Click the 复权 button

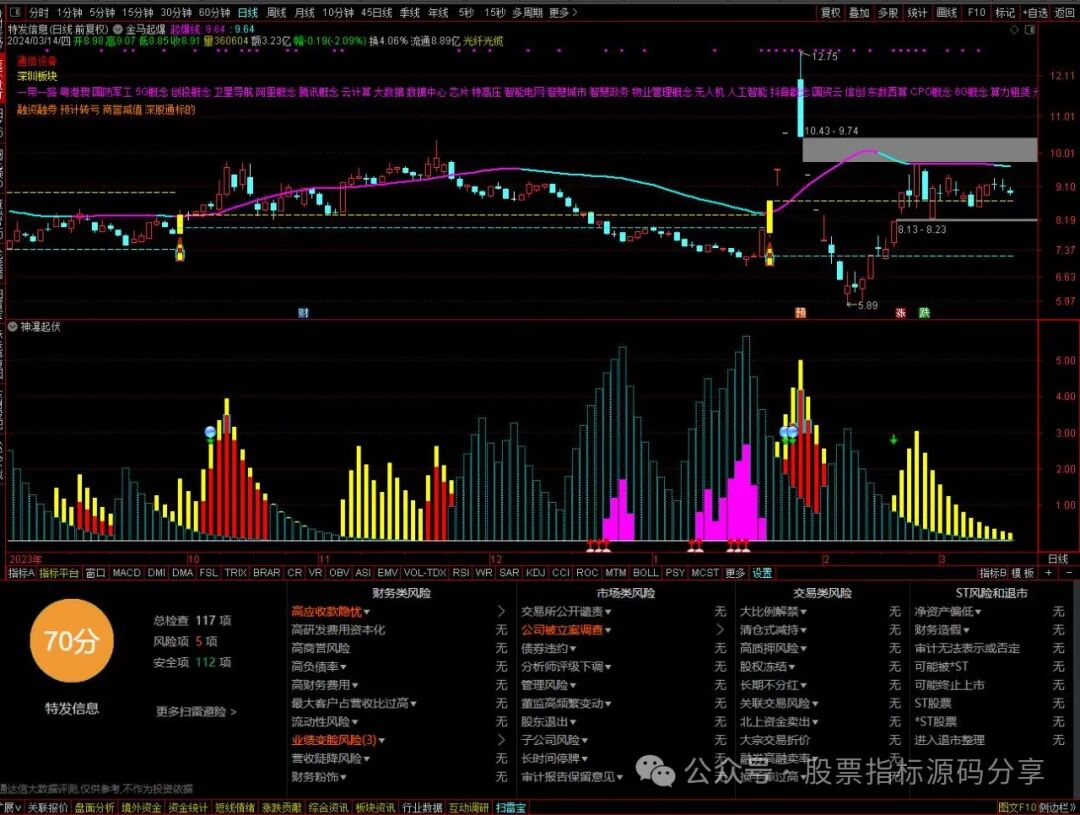click(x=831, y=12)
